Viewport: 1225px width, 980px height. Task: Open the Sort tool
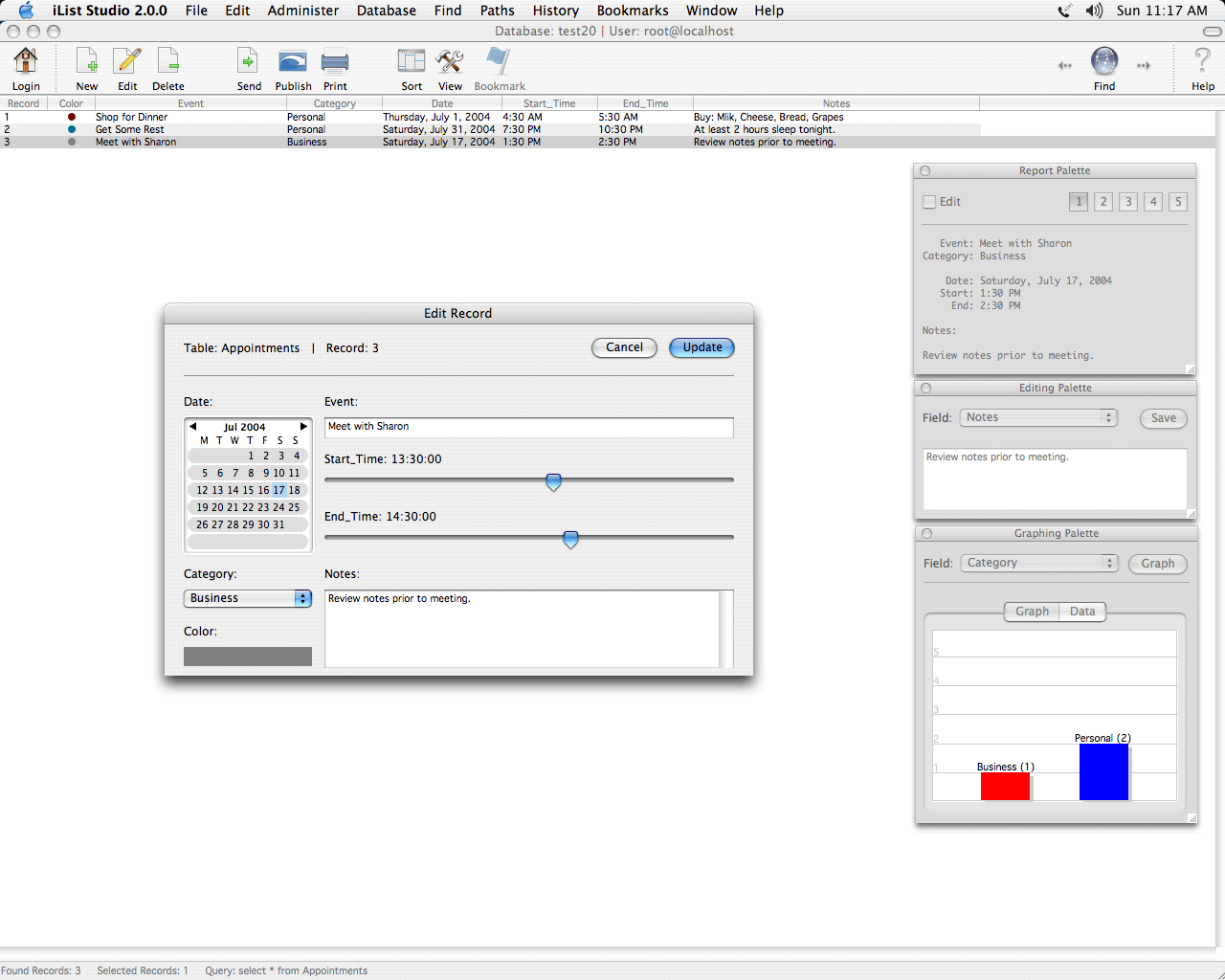pos(412,61)
